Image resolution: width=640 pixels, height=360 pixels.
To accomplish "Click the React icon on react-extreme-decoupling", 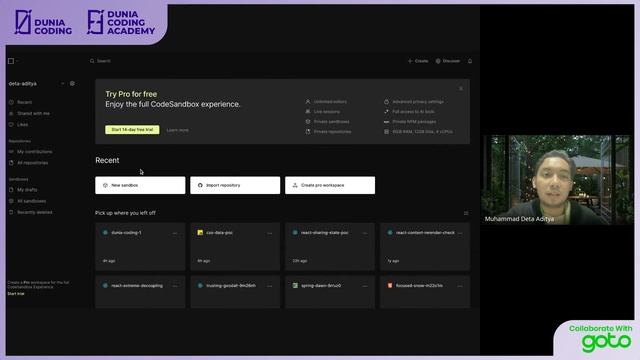I will point(105,285).
